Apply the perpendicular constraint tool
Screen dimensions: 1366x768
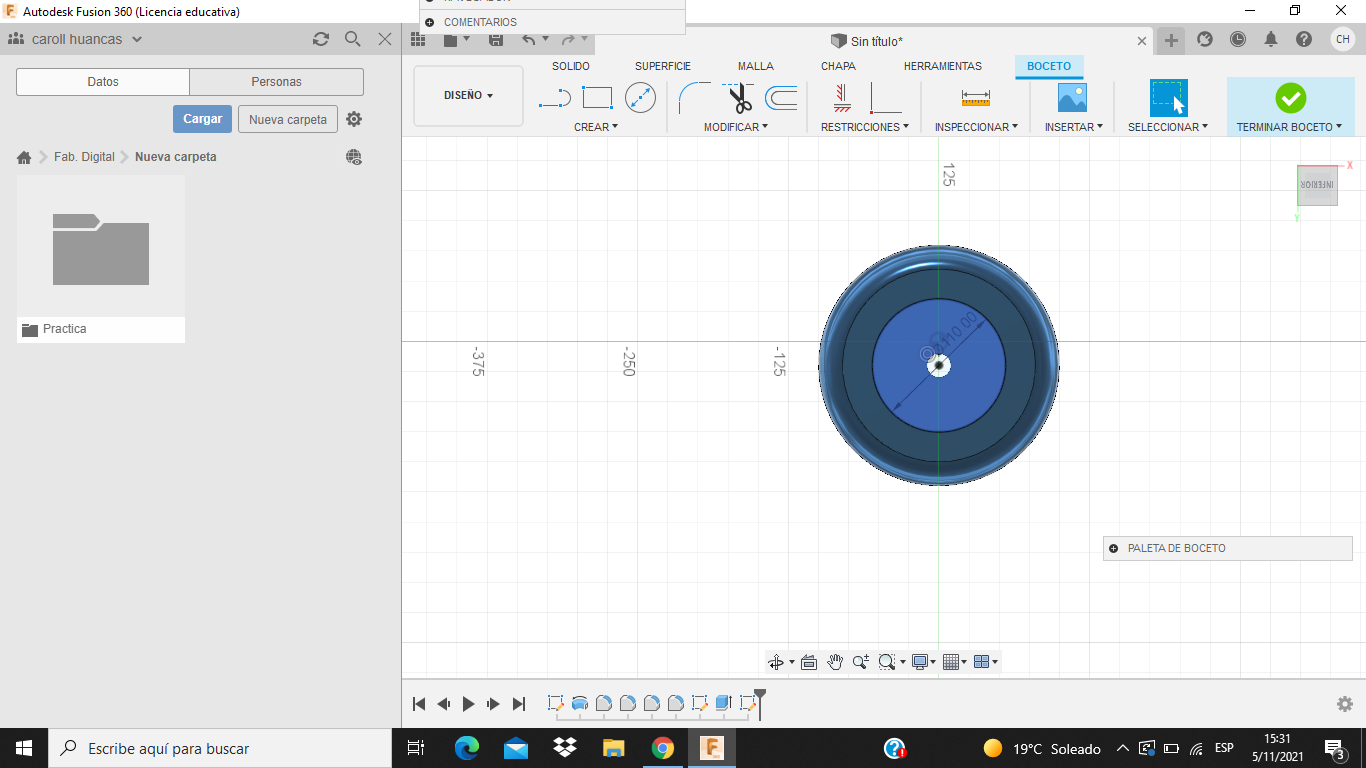click(x=885, y=98)
